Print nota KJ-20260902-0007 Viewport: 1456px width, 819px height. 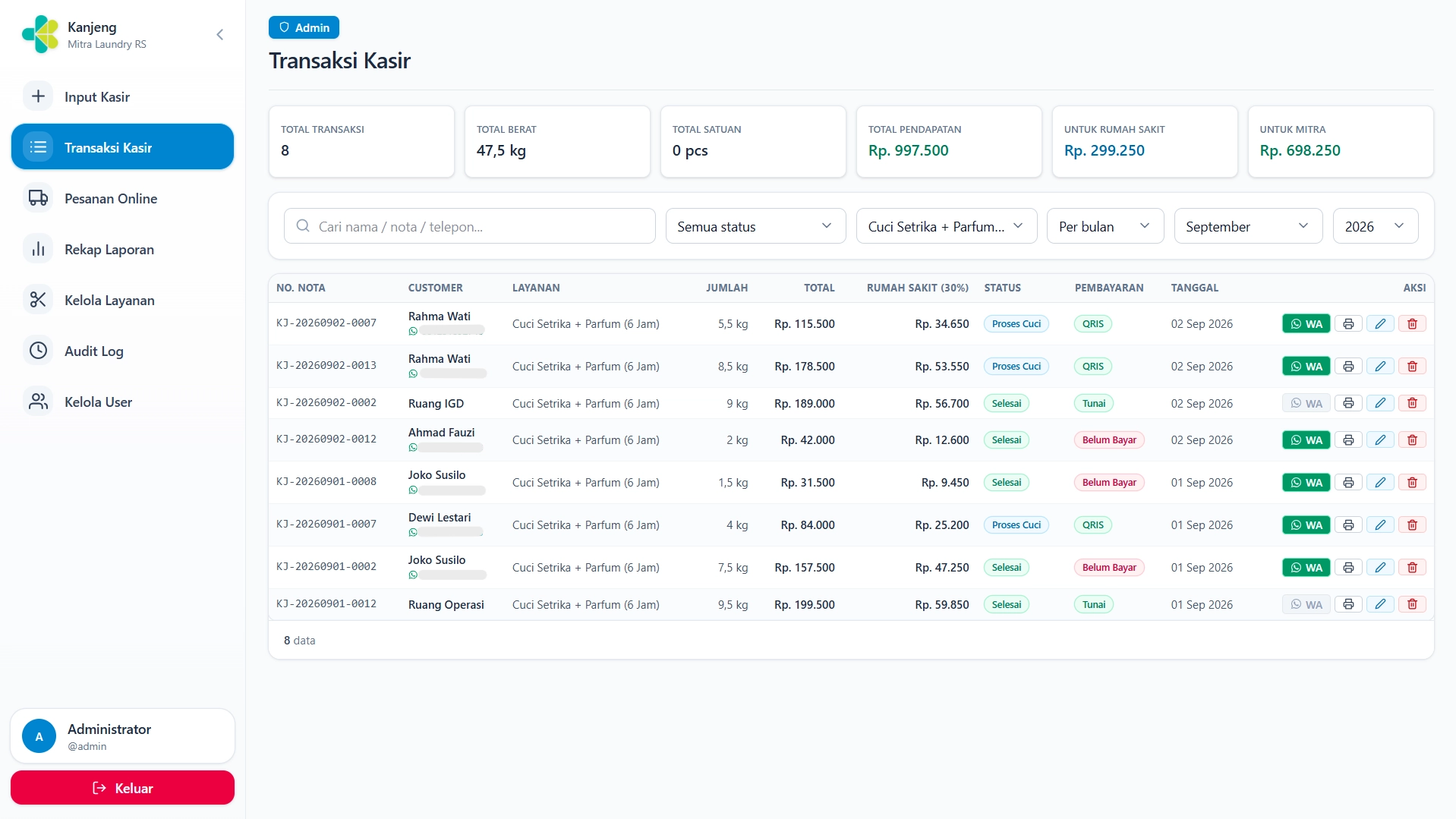tap(1348, 324)
